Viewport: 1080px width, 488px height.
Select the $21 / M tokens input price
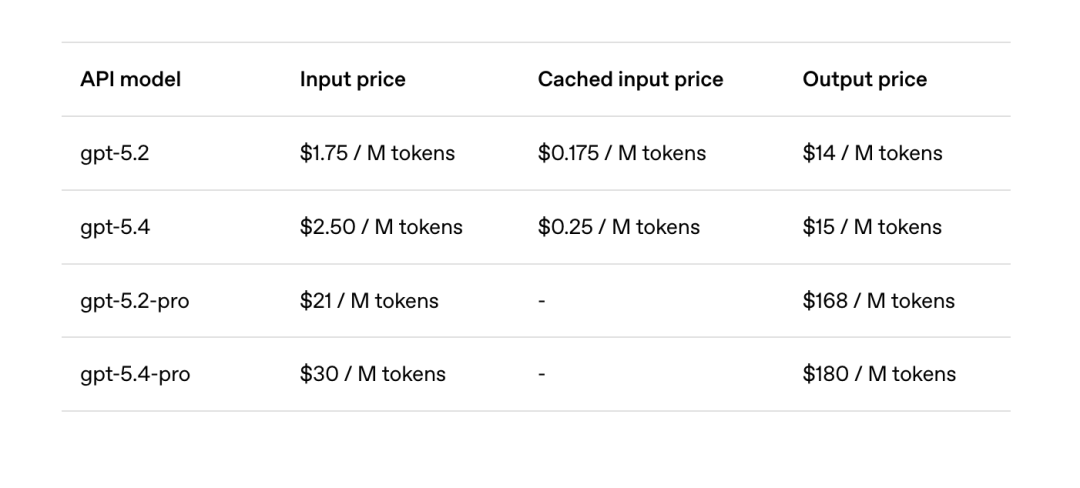[x=369, y=301]
